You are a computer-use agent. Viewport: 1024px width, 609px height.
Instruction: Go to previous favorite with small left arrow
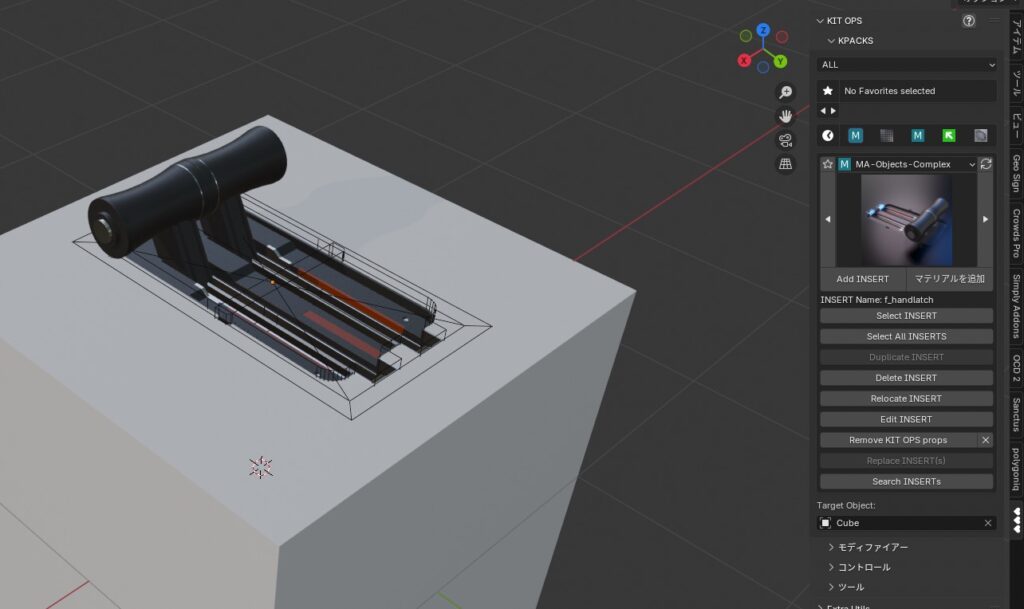823,111
